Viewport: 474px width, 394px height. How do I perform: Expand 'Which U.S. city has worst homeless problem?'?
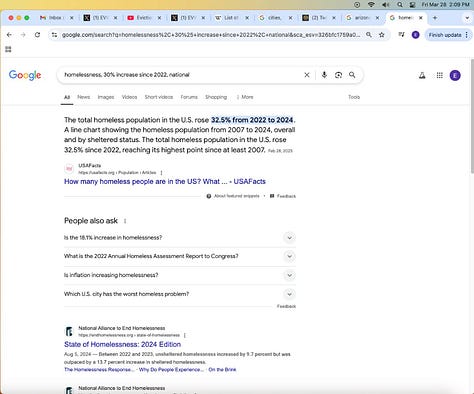tap(180, 294)
